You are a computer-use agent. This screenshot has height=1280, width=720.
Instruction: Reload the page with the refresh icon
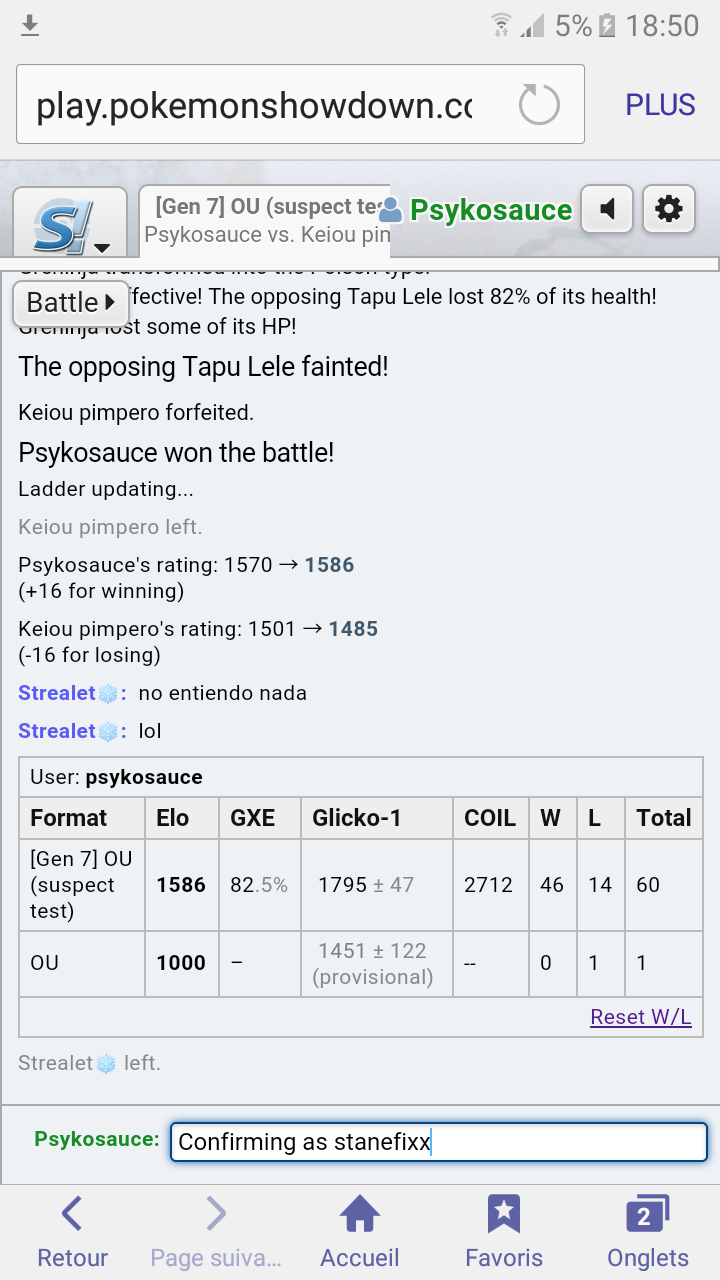point(539,104)
